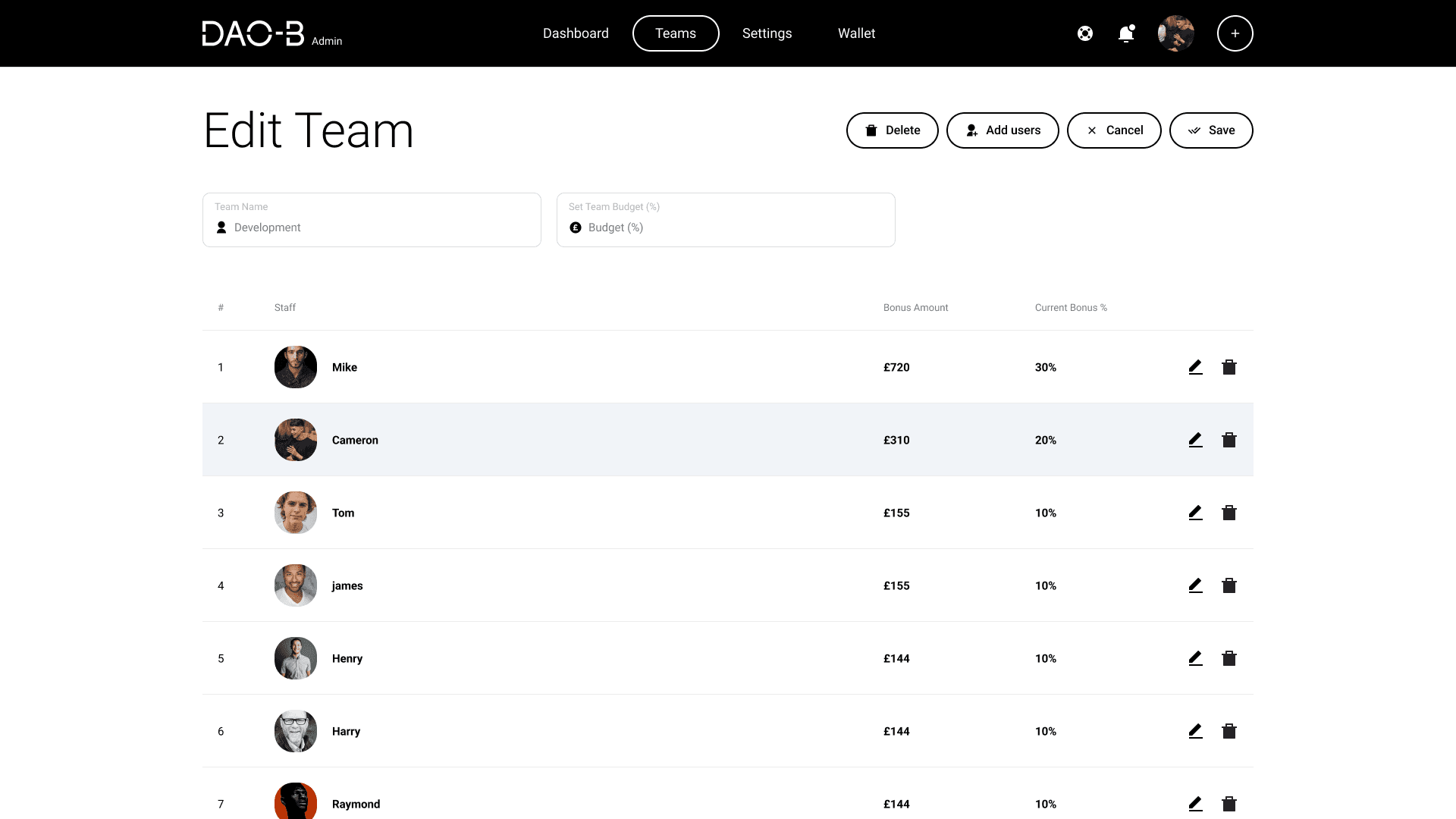The image size is (1456, 819).
Task: Click Cameron's profile photo
Action: click(x=296, y=440)
